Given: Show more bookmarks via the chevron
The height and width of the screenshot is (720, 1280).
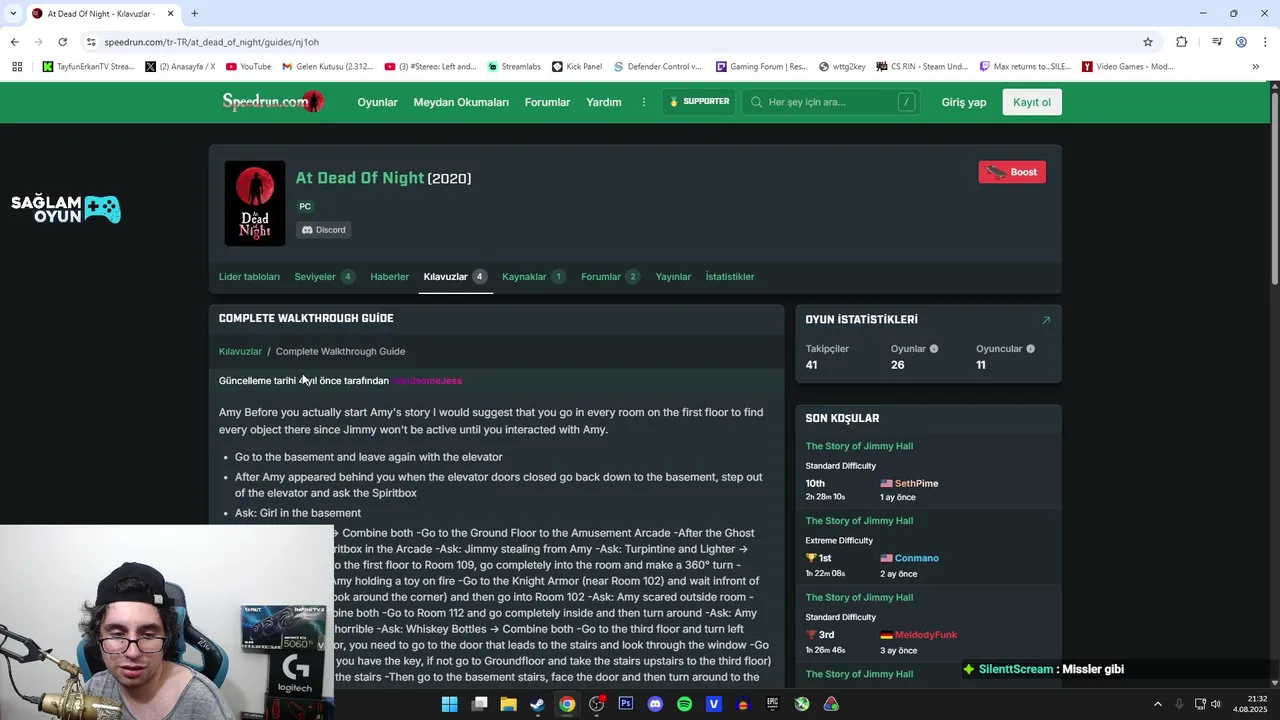Looking at the screenshot, I should 1255,67.
